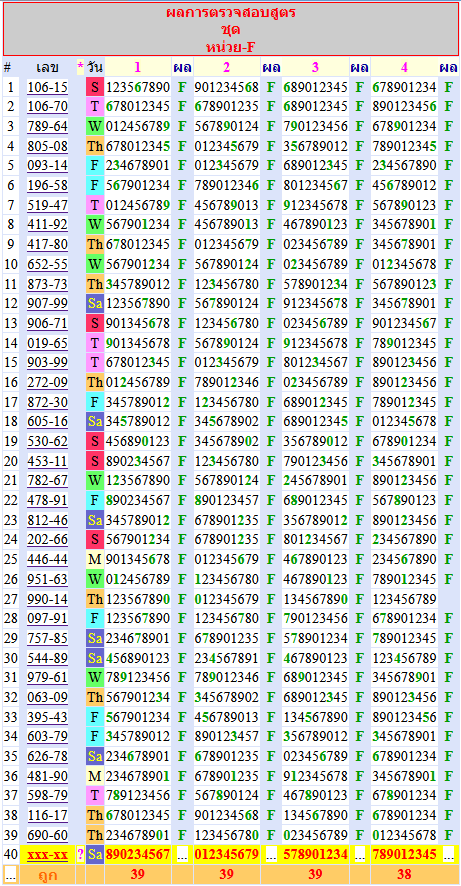The image size is (461, 886).
Task: Click the red S day cell in row 1
Action: click(95, 87)
